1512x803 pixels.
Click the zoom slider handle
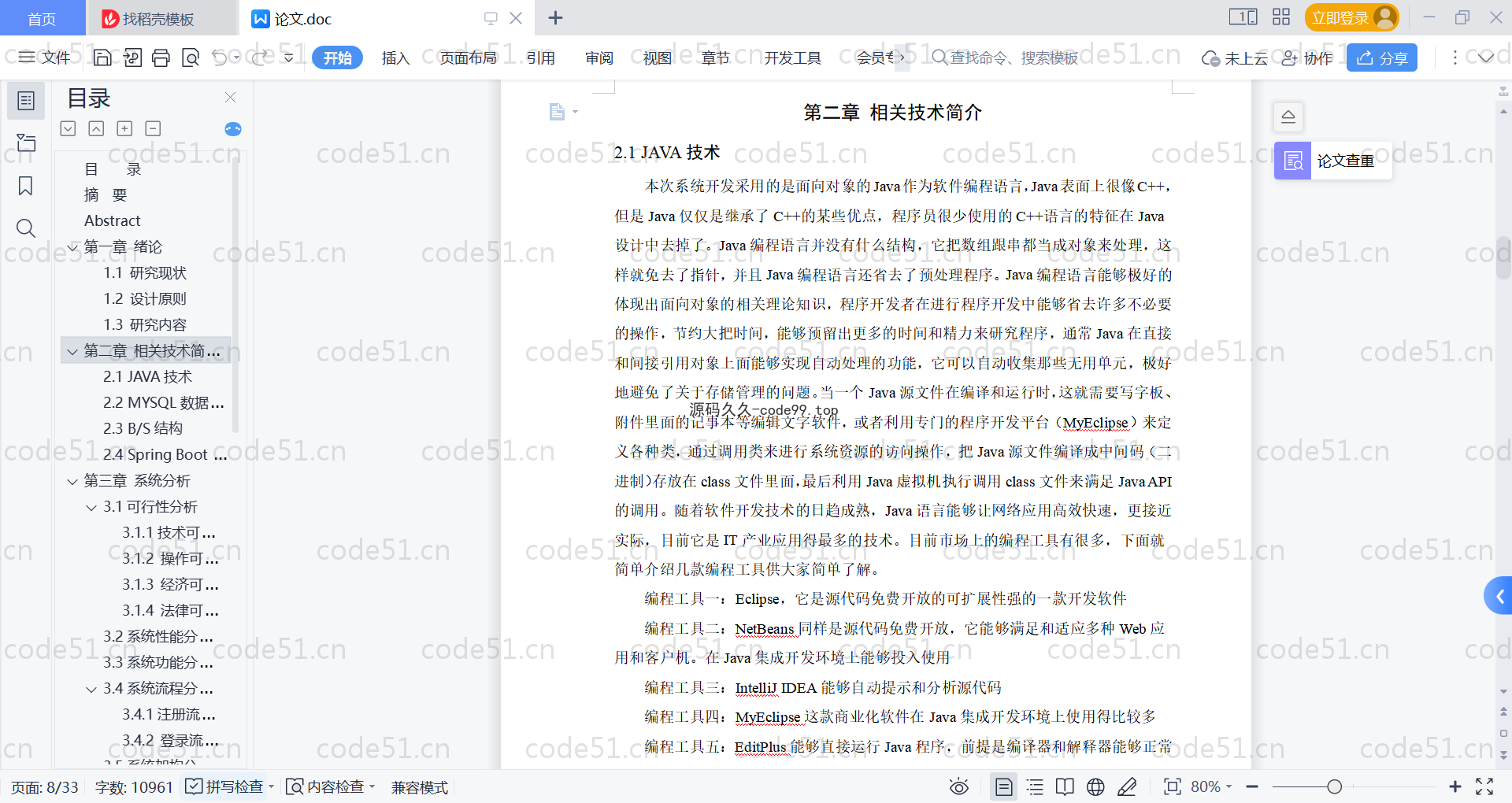pyautogui.click(x=1334, y=786)
